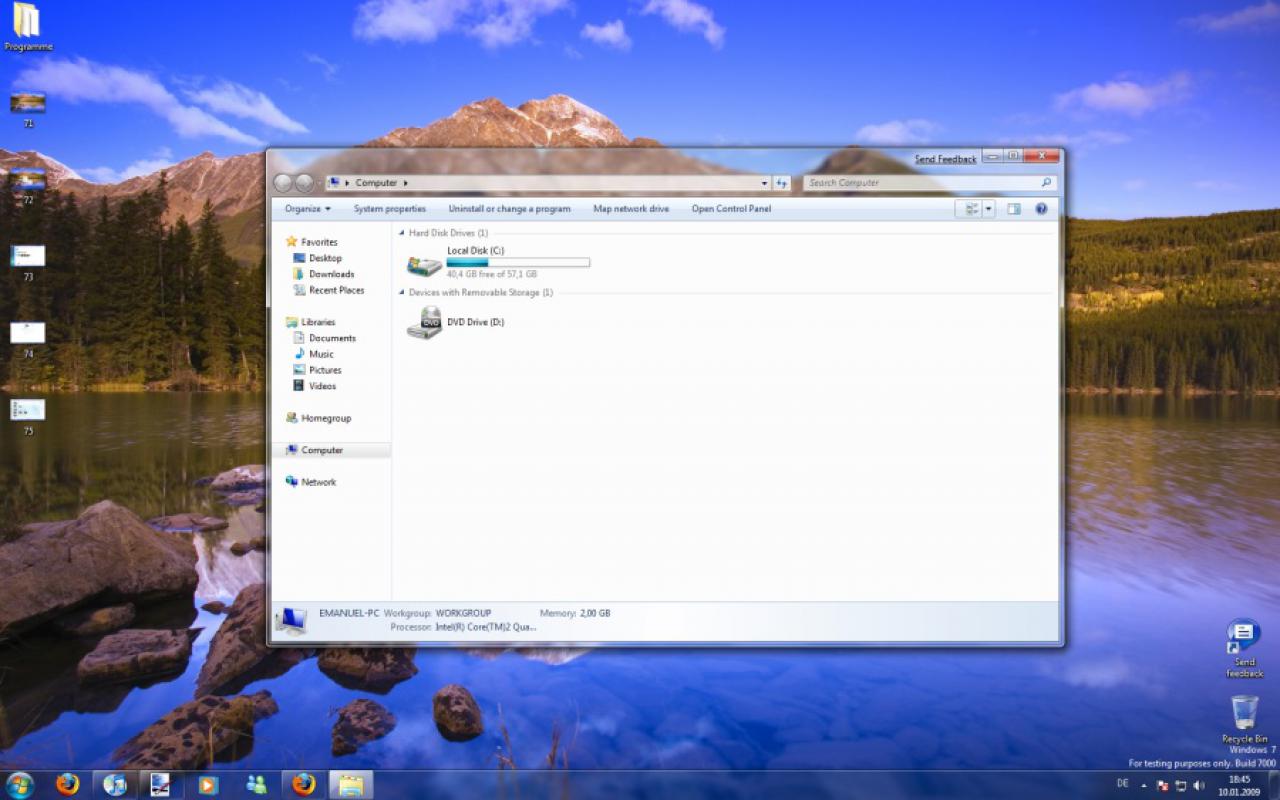Viewport: 1280px width, 800px height.
Task: Click the Forward navigation arrow in Explorer
Action: point(304,183)
